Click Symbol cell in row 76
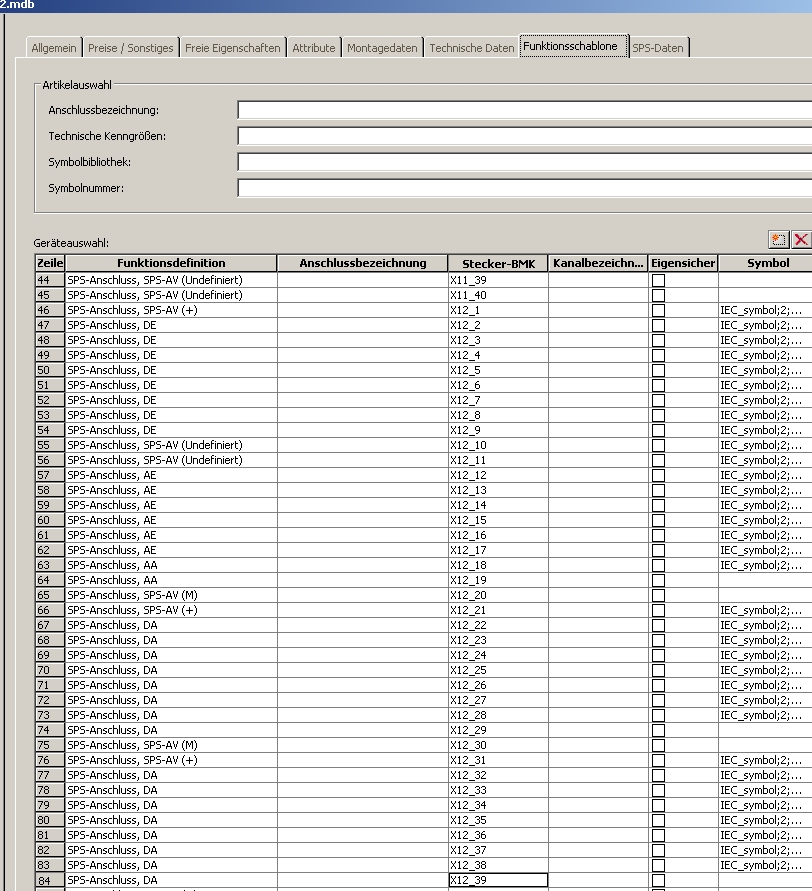 765,760
